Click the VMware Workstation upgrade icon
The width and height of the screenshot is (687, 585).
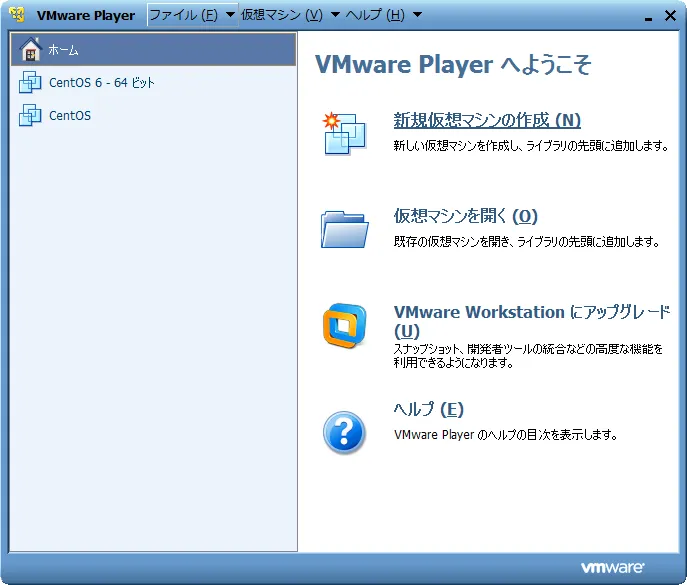344,325
